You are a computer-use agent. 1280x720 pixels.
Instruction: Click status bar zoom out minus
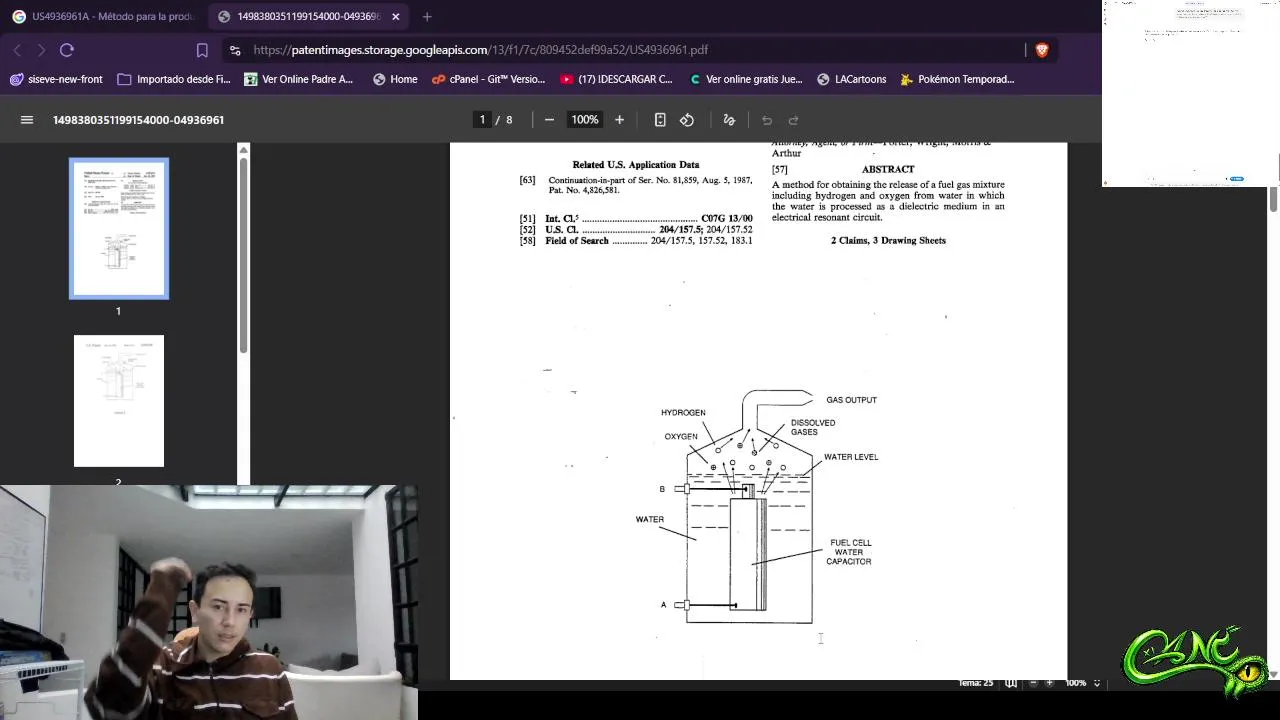(x=1031, y=683)
